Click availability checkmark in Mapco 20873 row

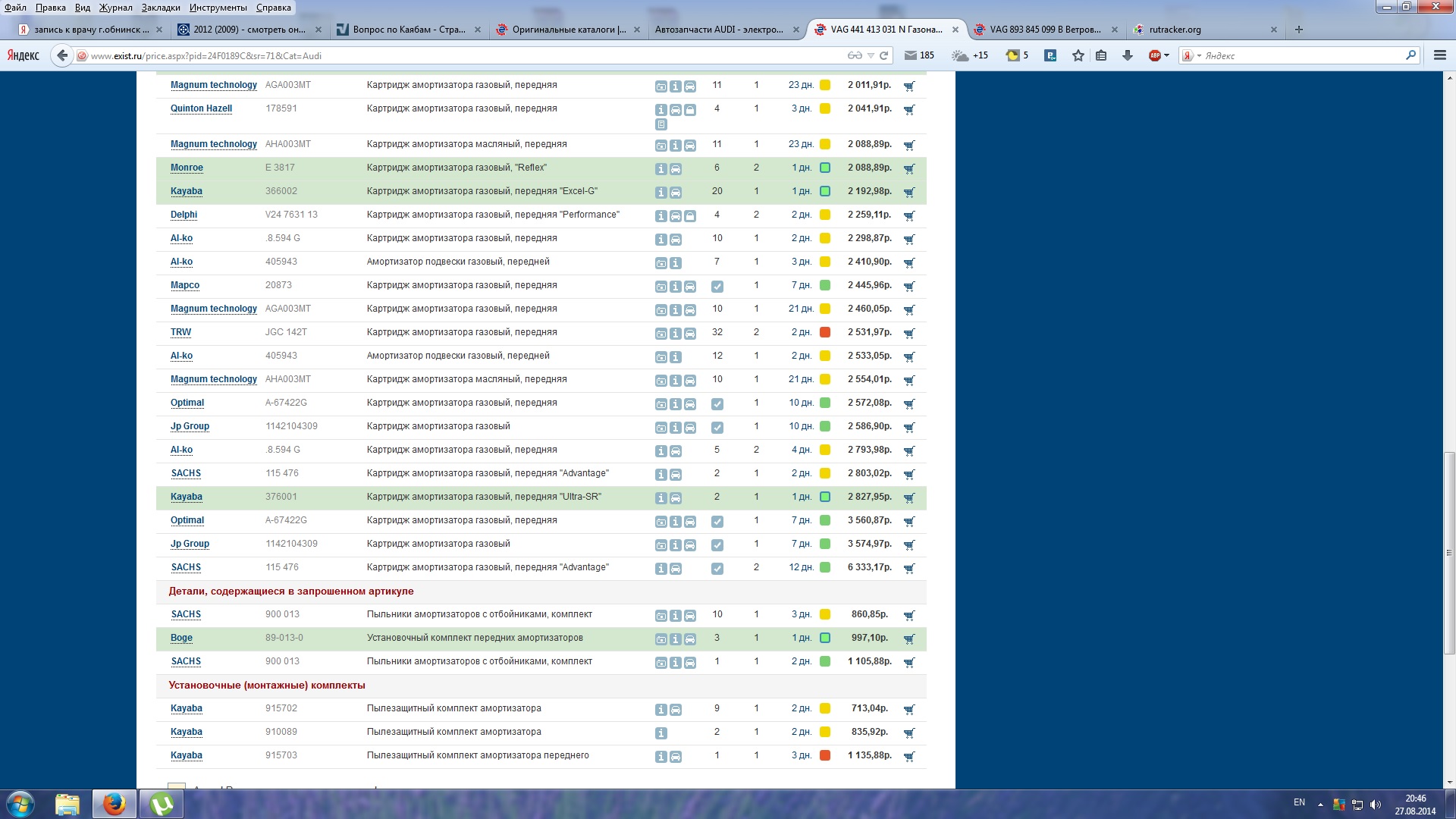(717, 287)
